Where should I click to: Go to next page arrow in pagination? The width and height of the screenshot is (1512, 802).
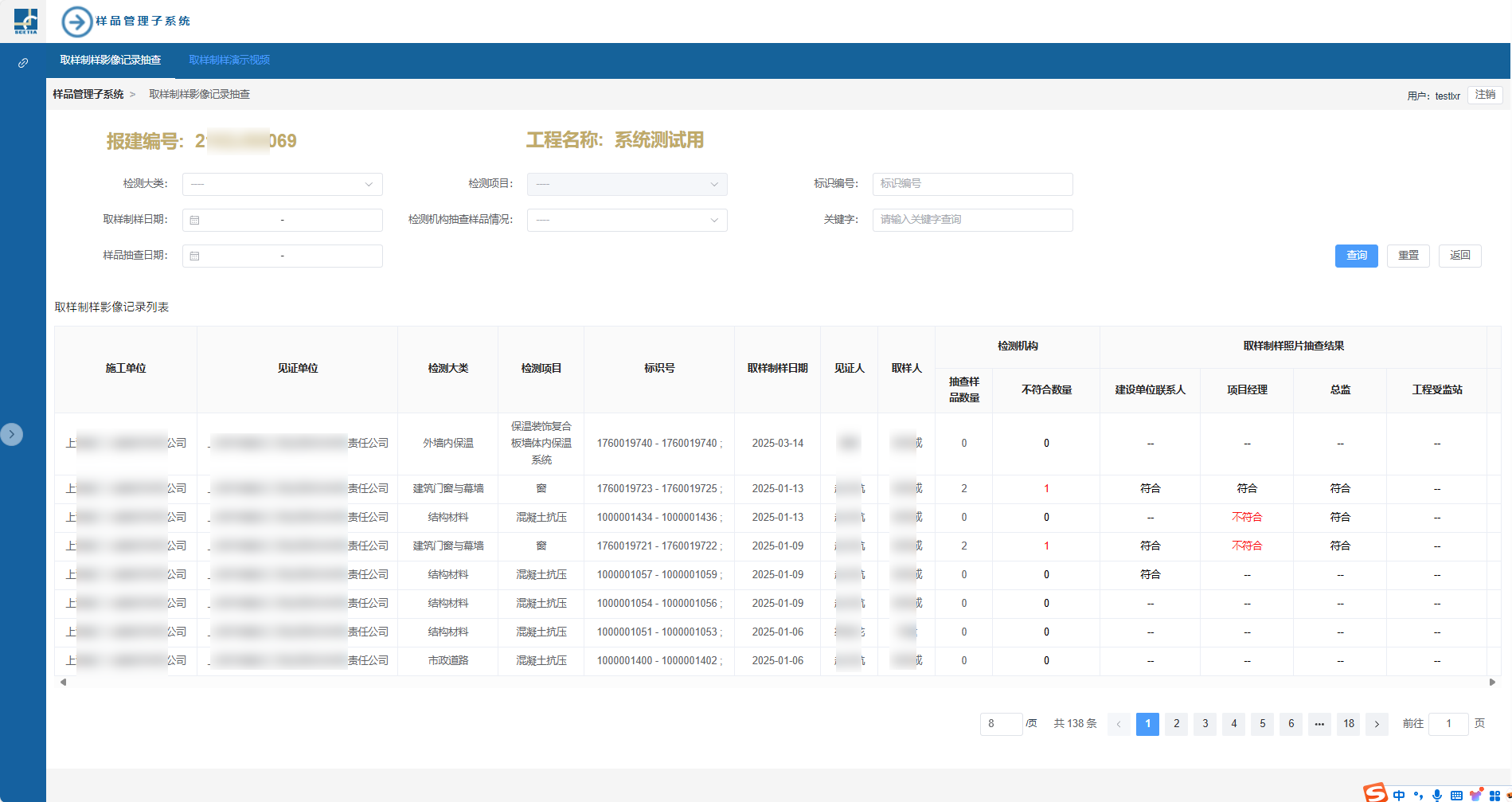point(1377,724)
